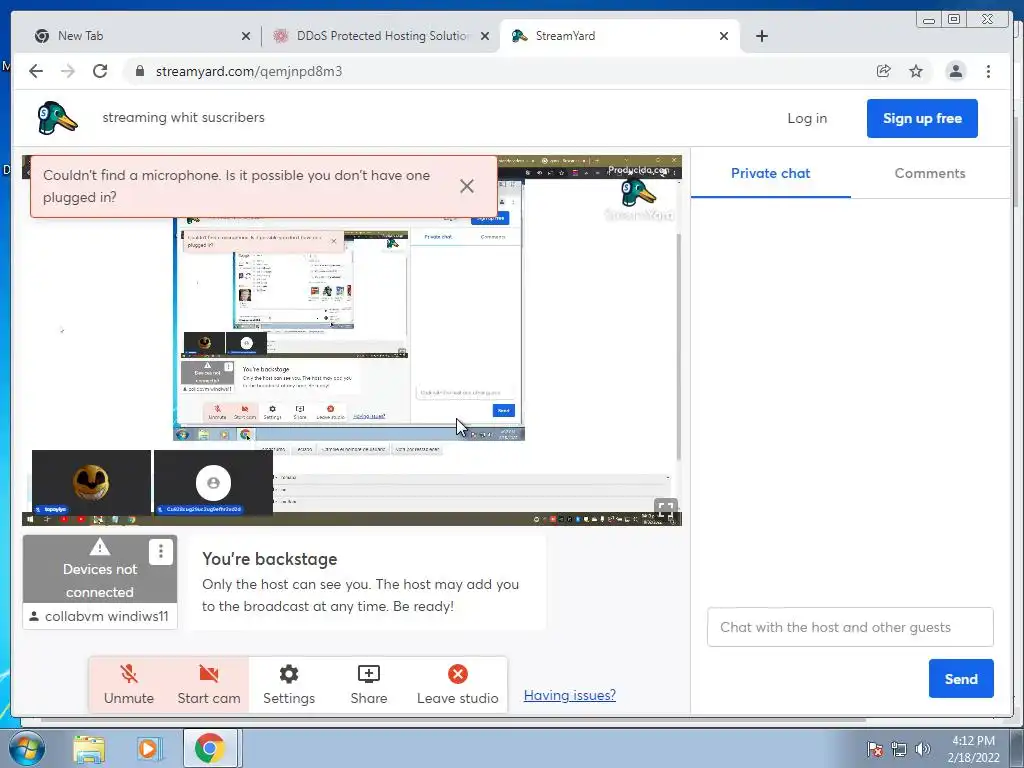This screenshot has height=768, width=1024.
Task: Go back in browser history
Action: pyautogui.click(x=36, y=71)
